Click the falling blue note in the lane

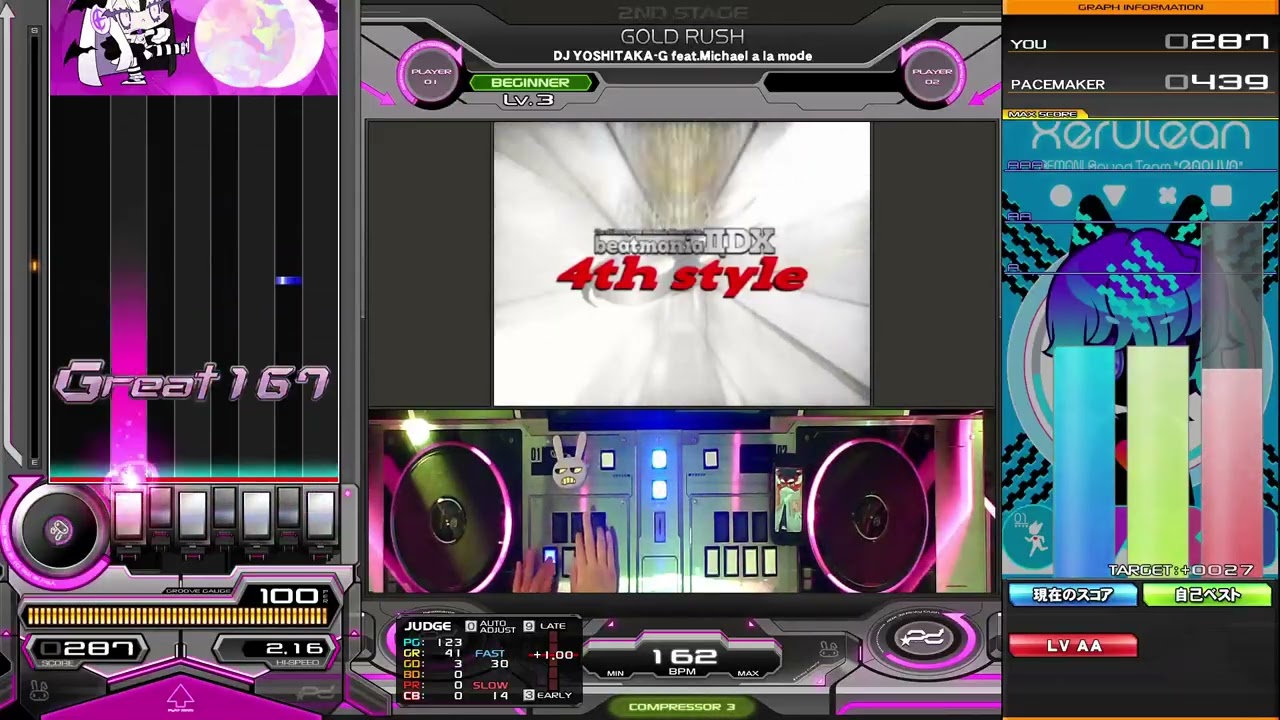click(288, 281)
